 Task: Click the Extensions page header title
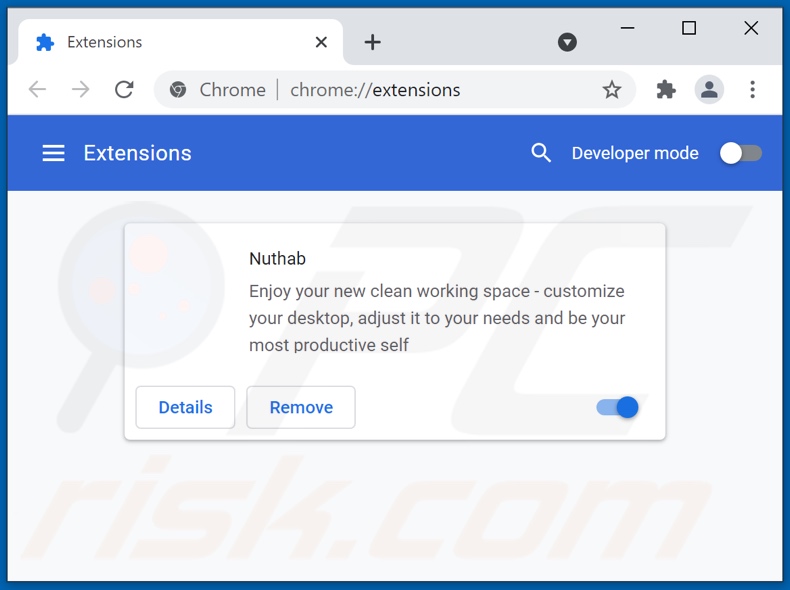pyautogui.click(x=138, y=153)
